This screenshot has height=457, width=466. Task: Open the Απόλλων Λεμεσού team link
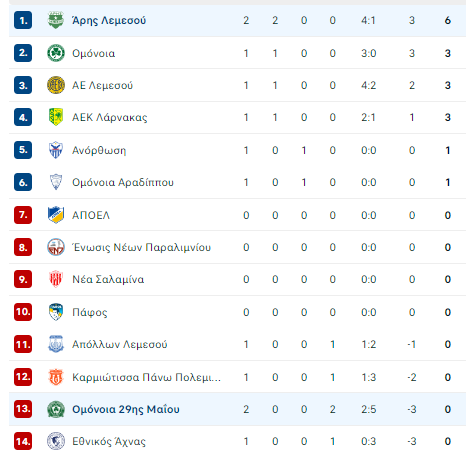point(120,344)
